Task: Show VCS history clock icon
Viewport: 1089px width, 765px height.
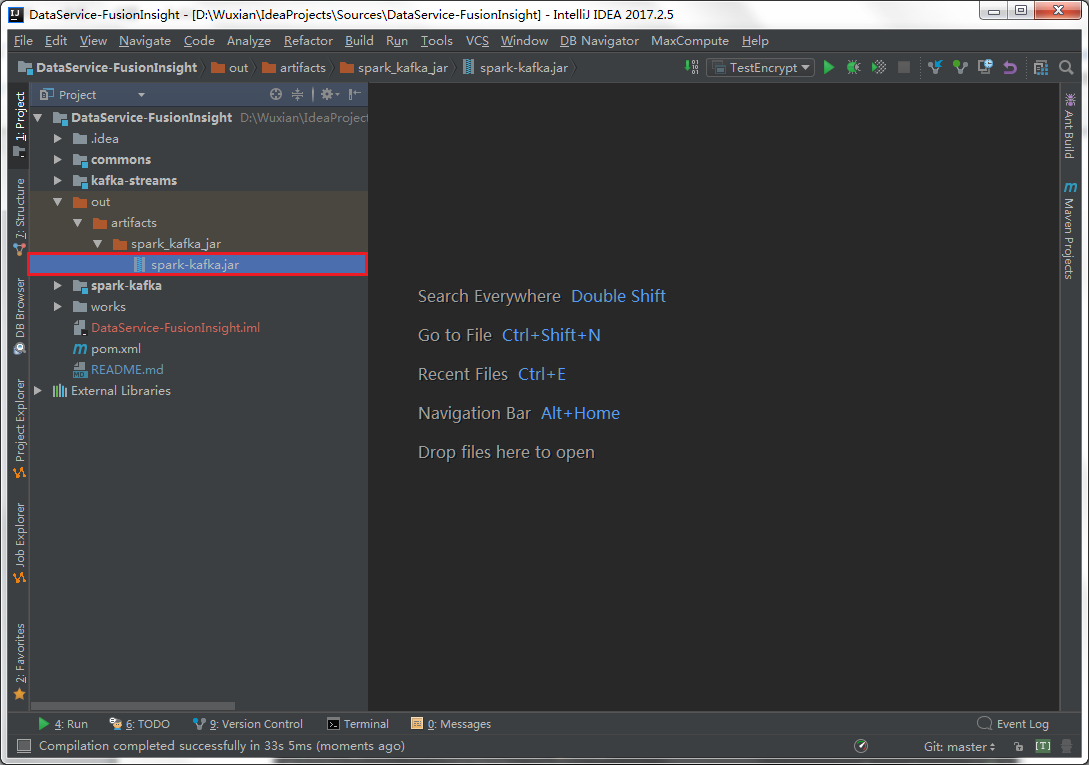Action: click(x=985, y=67)
